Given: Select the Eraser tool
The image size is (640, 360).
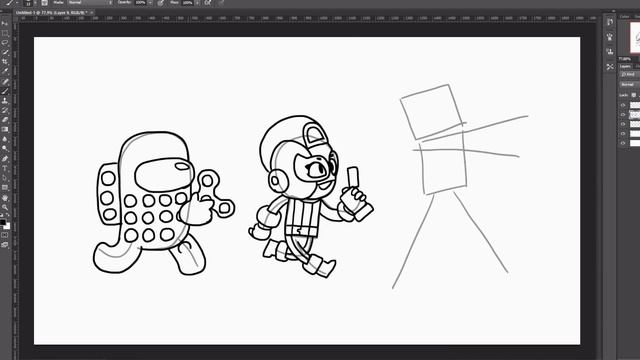Looking at the screenshot, I should (5, 120).
